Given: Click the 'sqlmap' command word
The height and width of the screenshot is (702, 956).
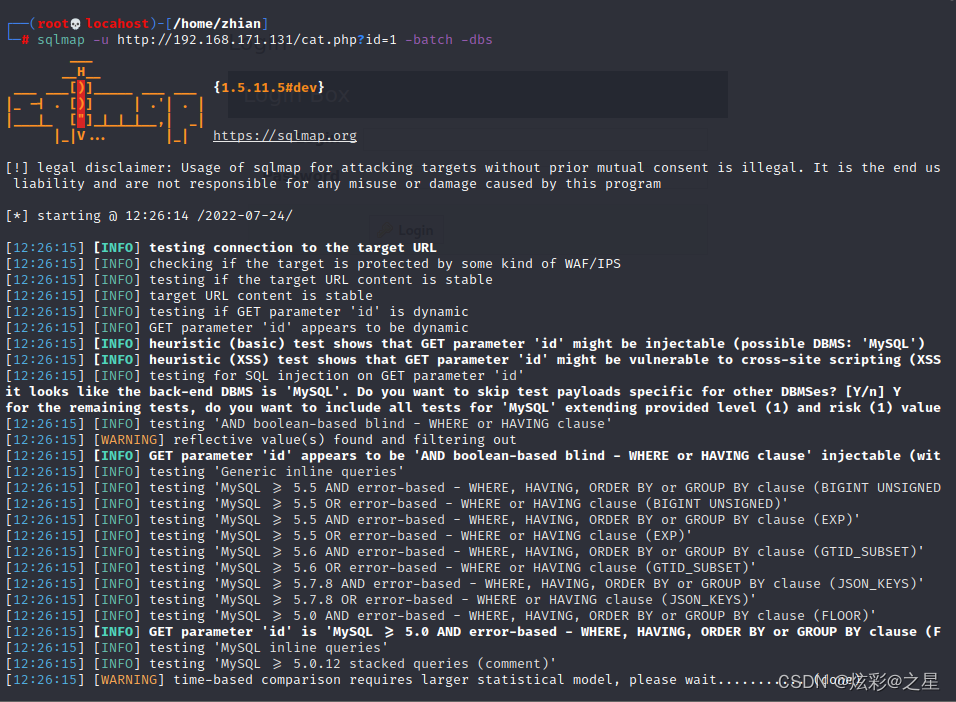Looking at the screenshot, I should tap(61, 40).
